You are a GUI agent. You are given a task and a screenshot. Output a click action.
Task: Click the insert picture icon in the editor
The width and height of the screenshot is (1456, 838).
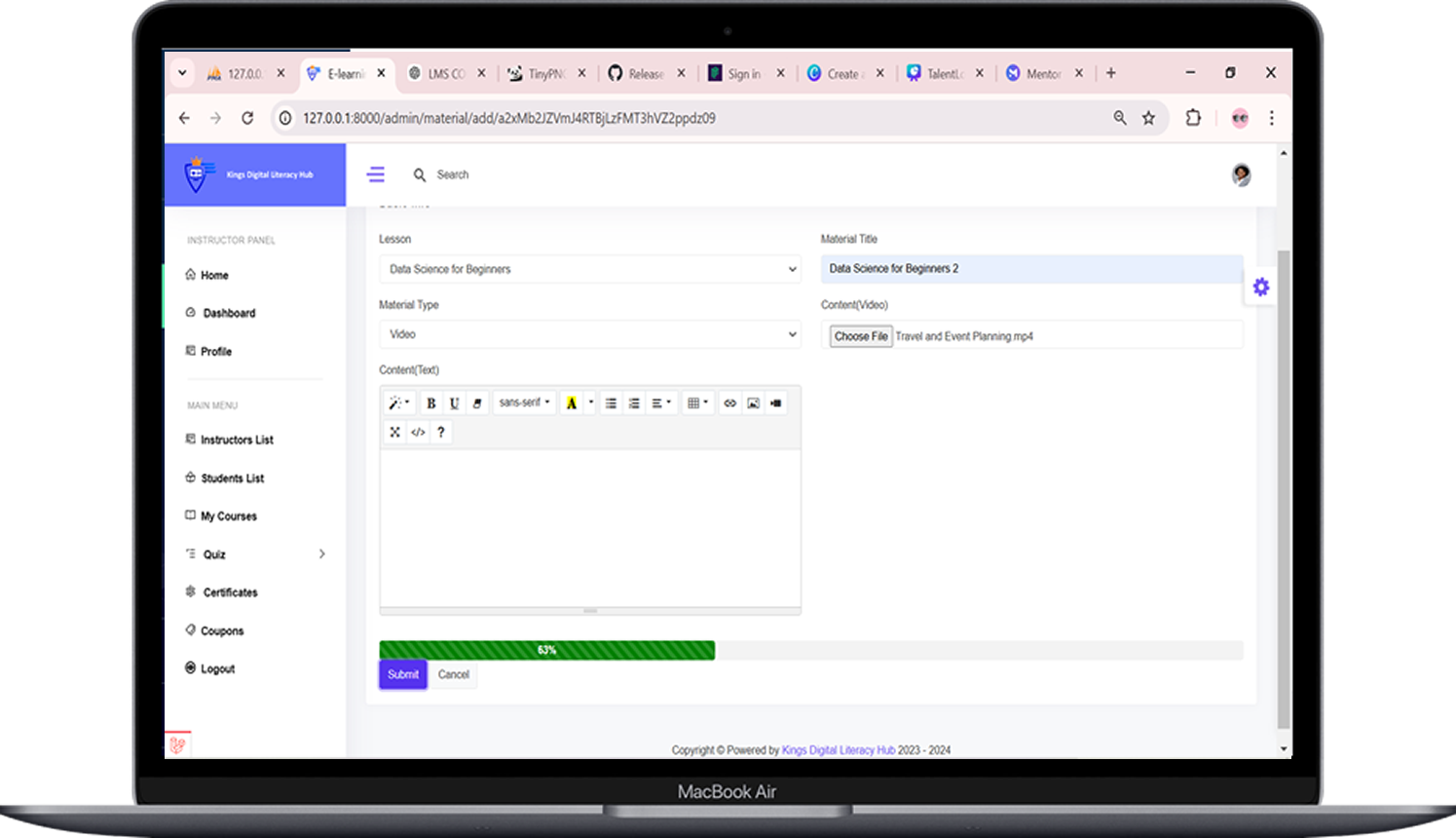[753, 403]
